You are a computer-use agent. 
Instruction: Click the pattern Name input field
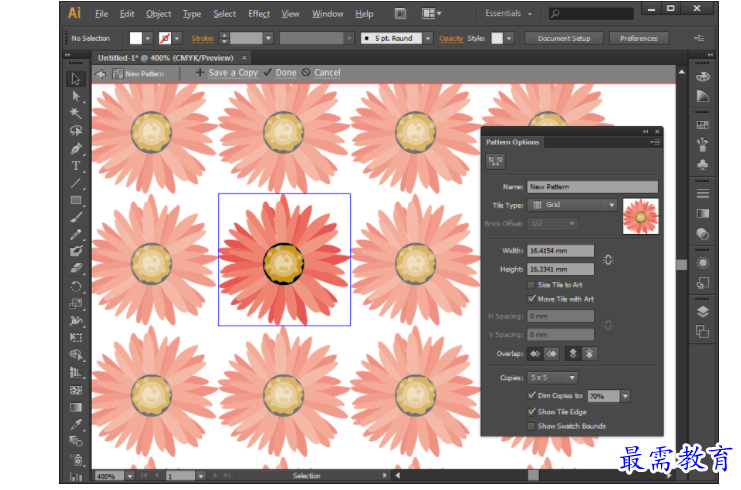[593, 187]
